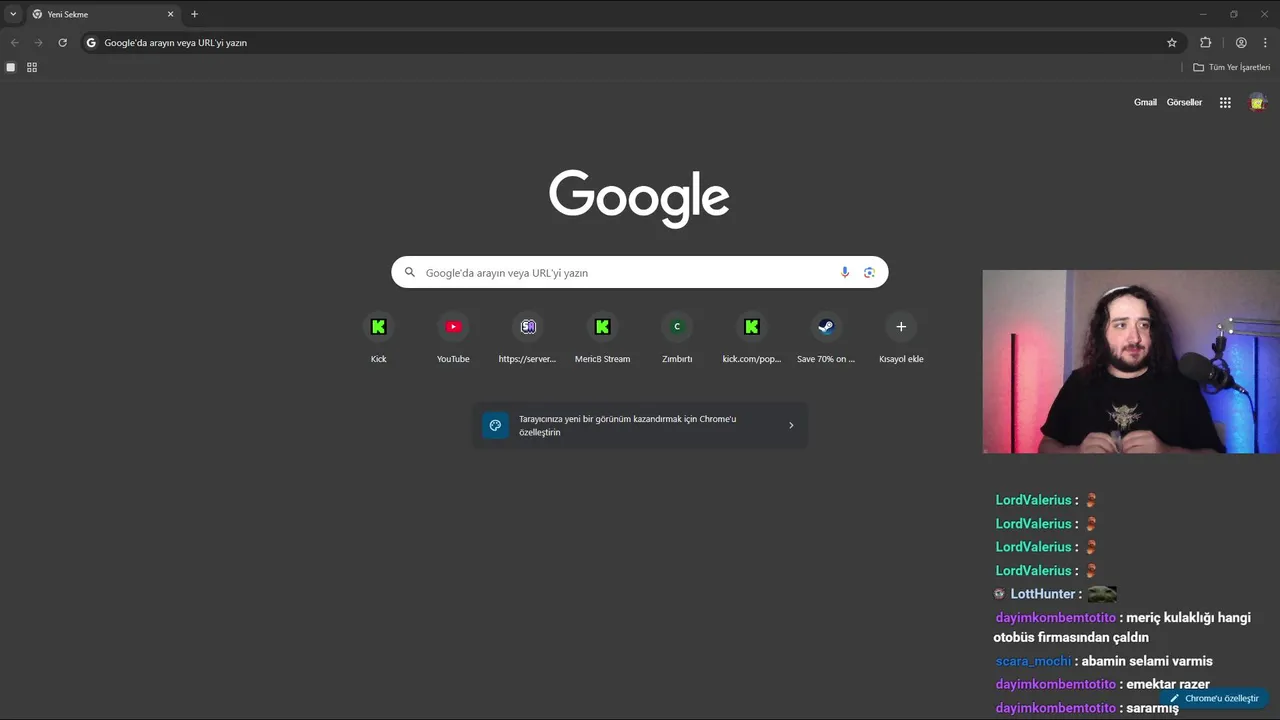
Task: Open the Zımbırtı shortcut
Action: [677, 338]
